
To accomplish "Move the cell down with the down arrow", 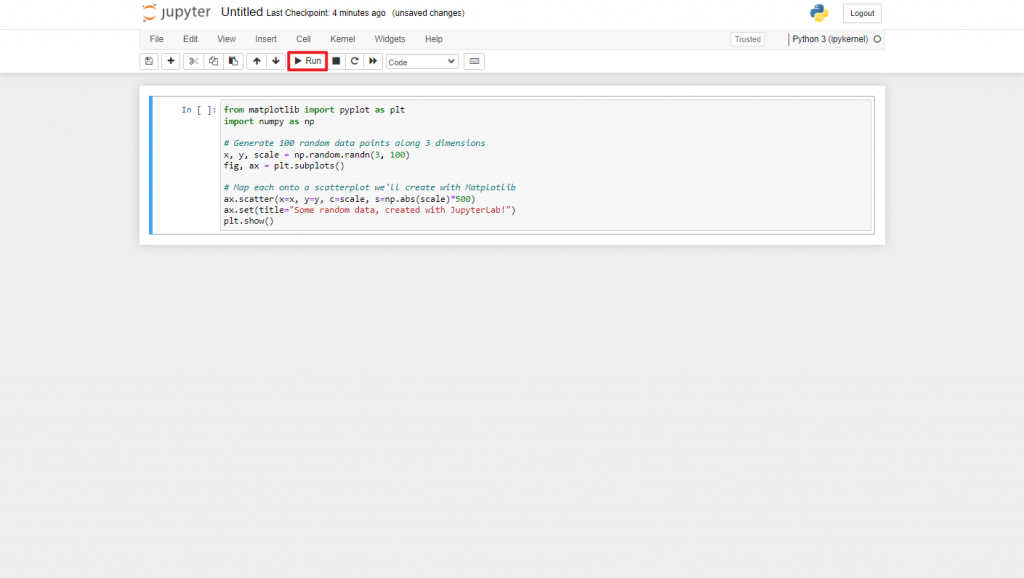I will [275, 61].
